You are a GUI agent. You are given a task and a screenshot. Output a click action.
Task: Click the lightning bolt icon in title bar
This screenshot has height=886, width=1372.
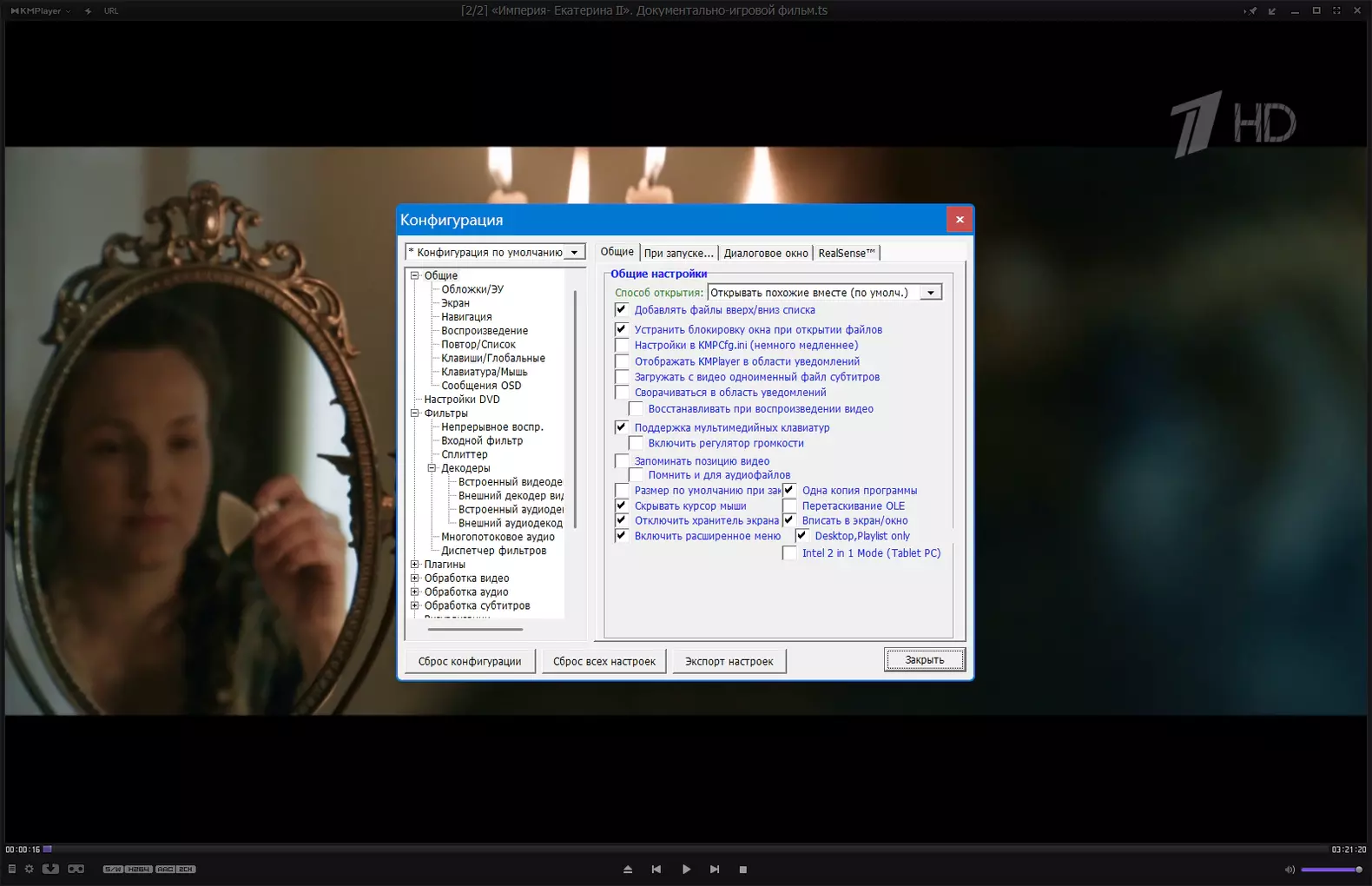(88, 11)
